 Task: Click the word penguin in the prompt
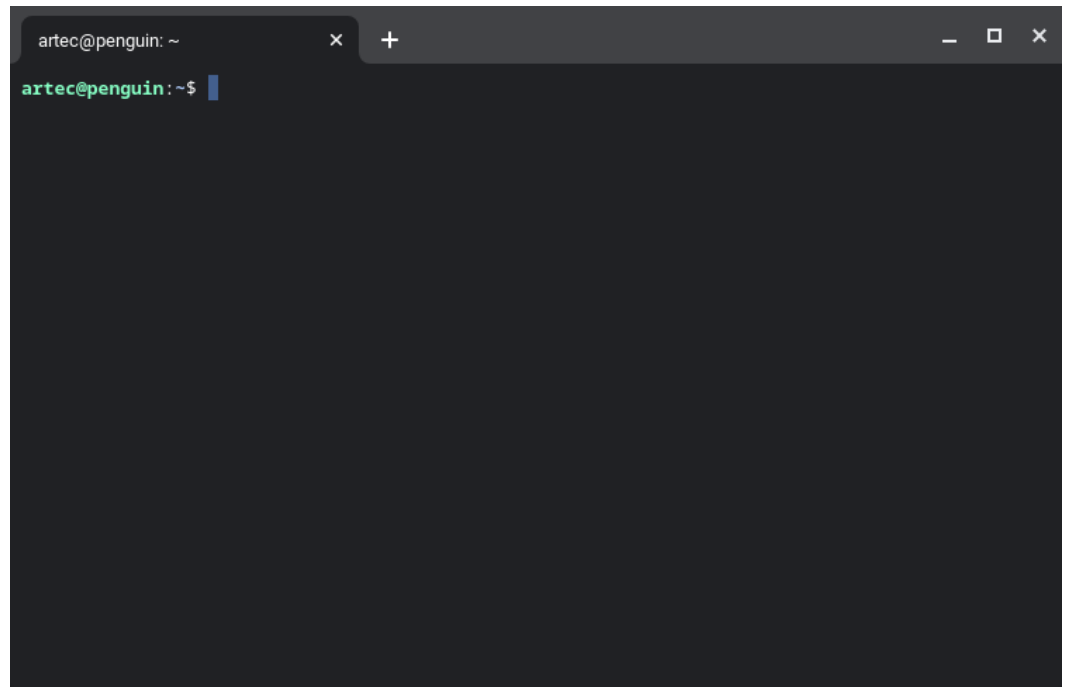[x=126, y=88]
